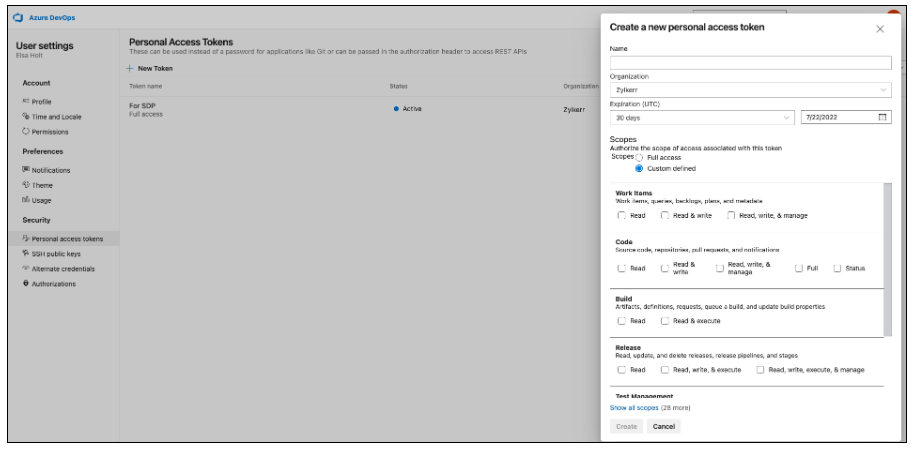Select the Full access scope radio
917x452 pixels.
tap(639, 158)
